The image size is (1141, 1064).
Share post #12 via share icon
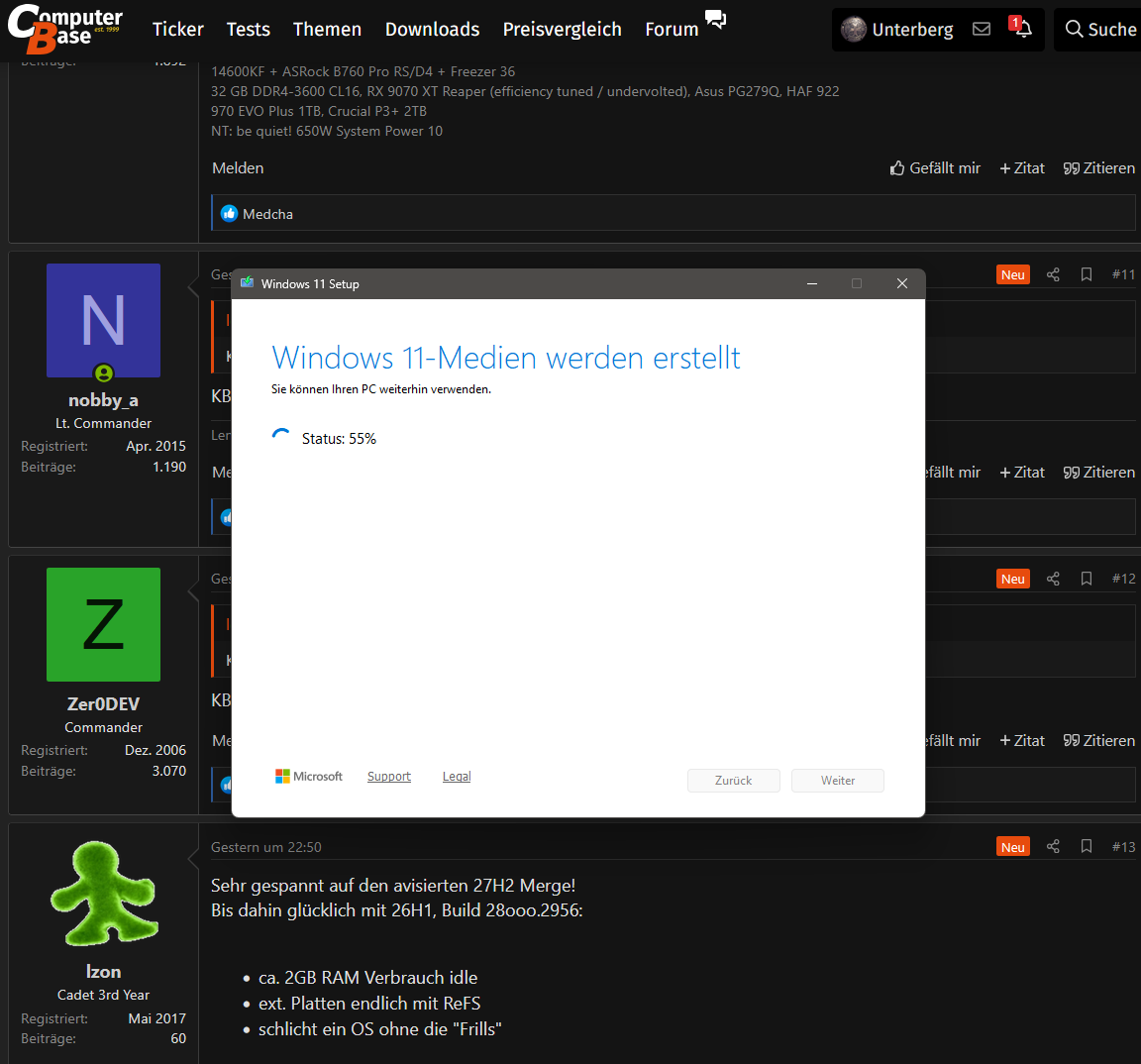point(1053,579)
